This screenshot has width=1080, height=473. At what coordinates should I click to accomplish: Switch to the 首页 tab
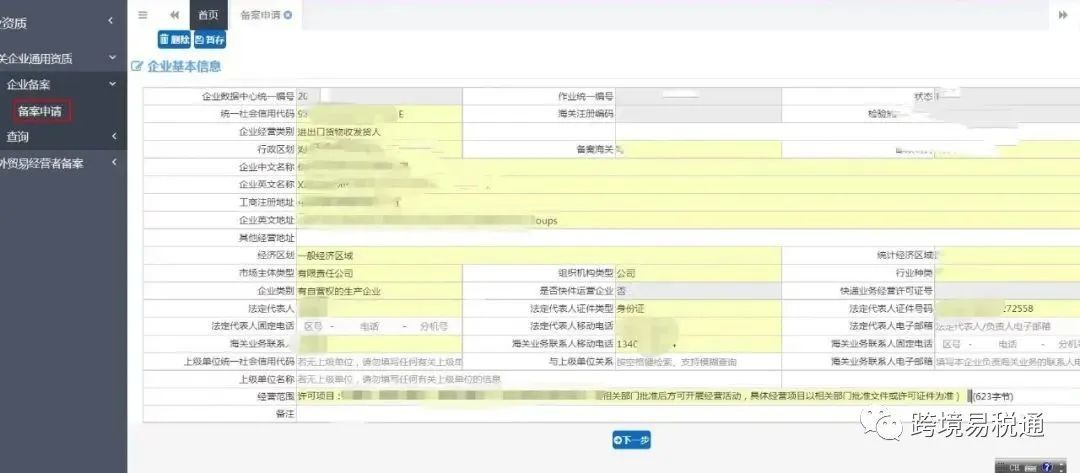point(208,14)
